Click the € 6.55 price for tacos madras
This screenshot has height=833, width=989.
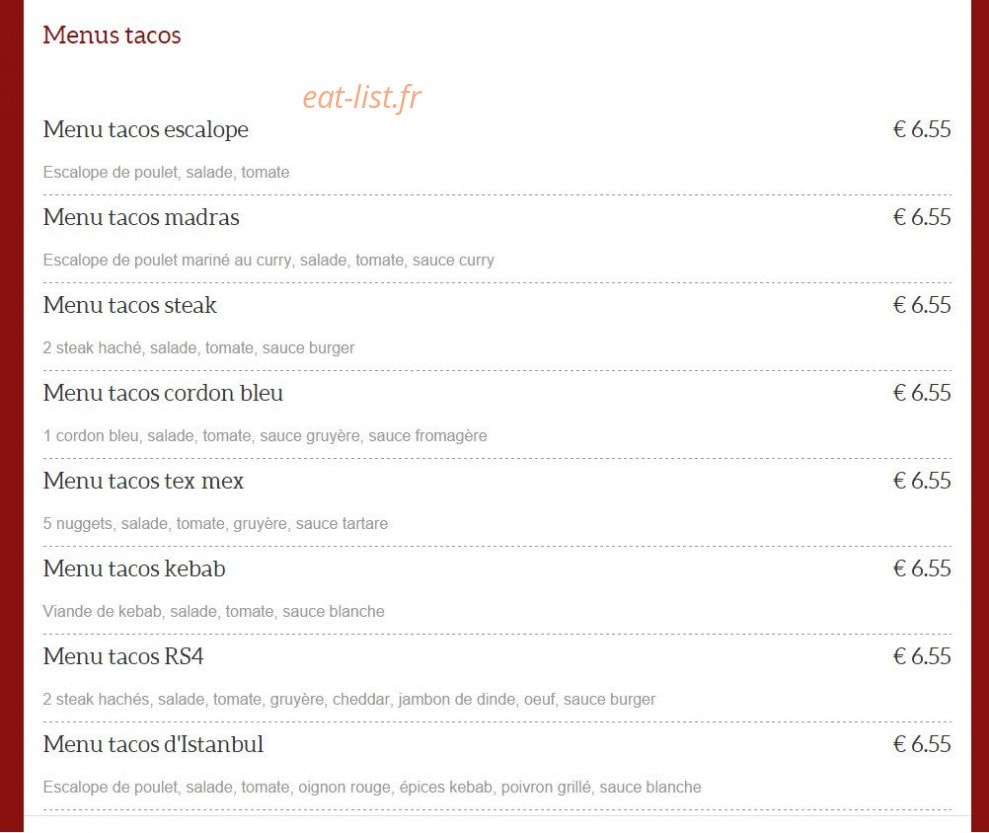pos(922,217)
